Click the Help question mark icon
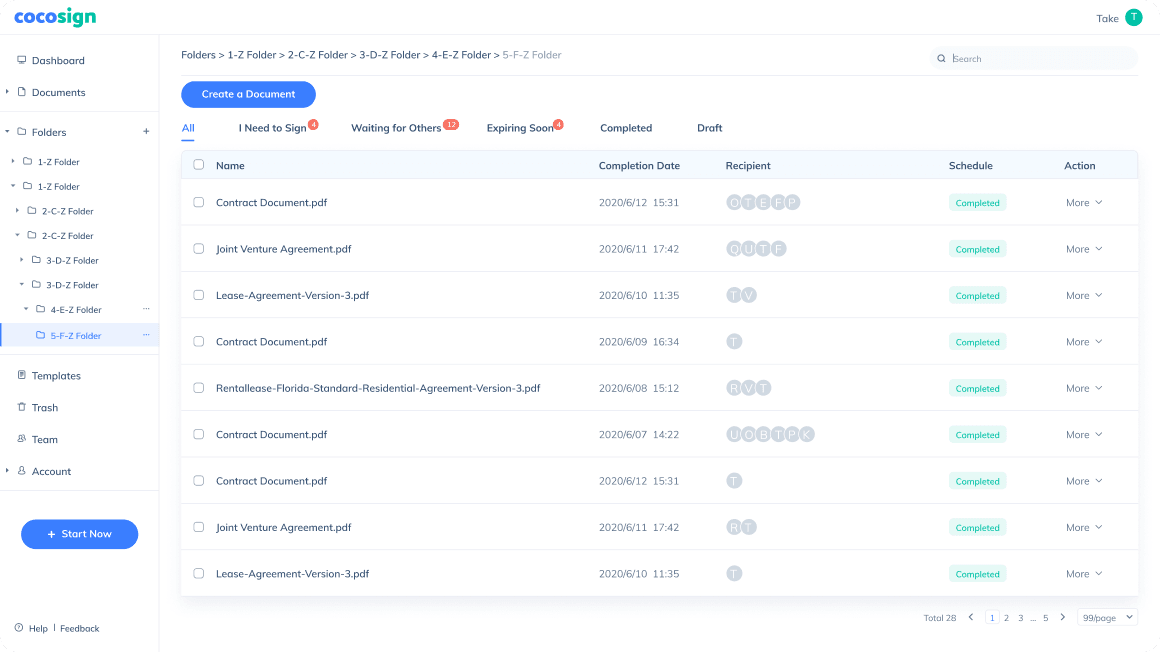 point(18,628)
